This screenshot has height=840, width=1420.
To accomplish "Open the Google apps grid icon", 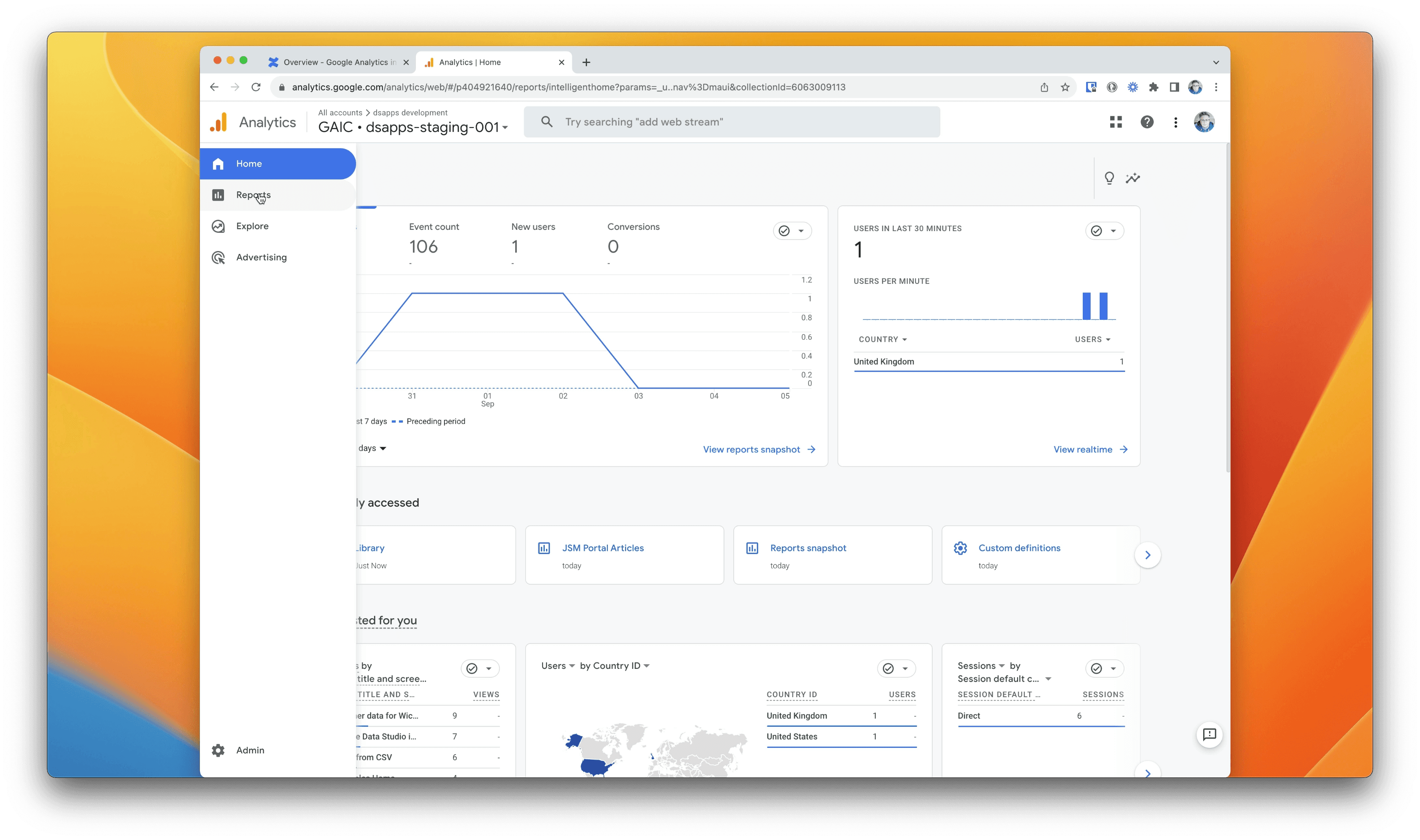I will click(x=1116, y=122).
